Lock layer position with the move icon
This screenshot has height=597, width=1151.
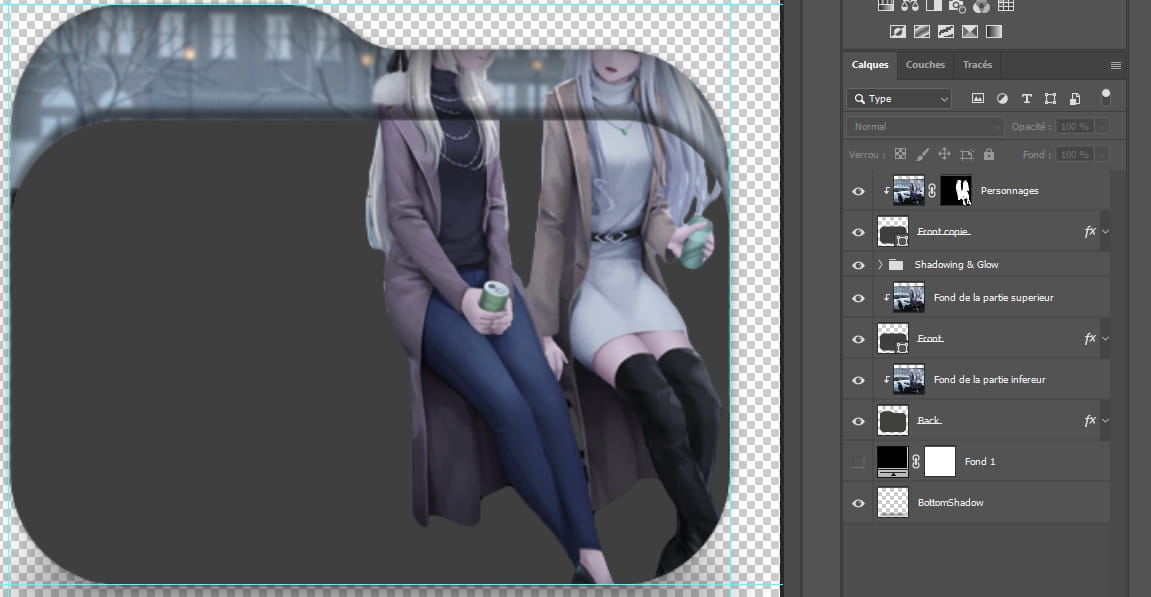pos(945,154)
